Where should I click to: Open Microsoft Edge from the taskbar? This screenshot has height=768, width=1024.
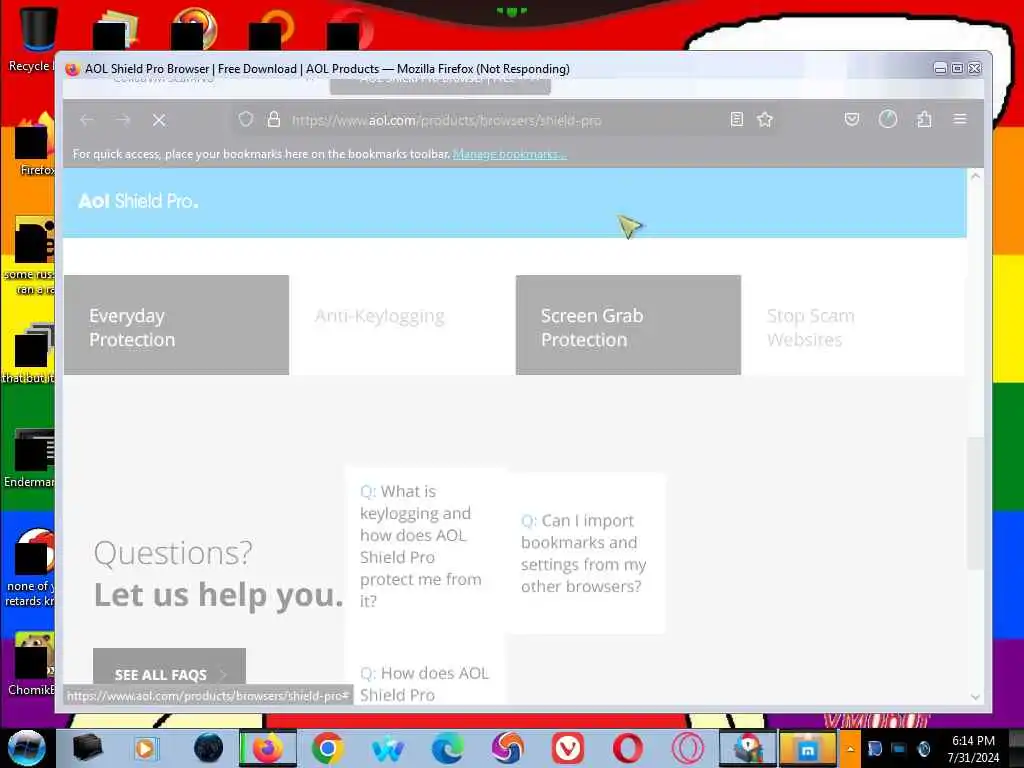[x=448, y=748]
